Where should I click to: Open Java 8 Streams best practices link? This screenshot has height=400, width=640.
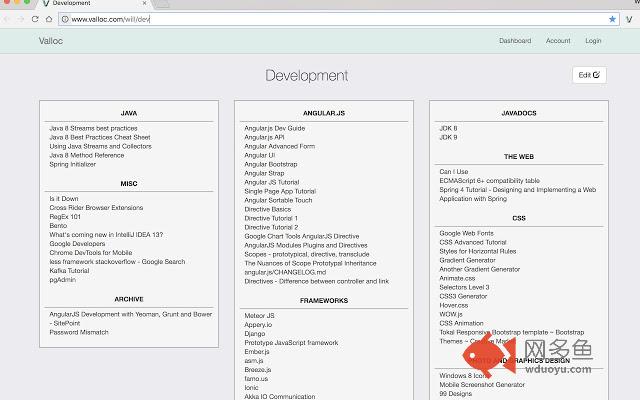click(x=93, y=128)
